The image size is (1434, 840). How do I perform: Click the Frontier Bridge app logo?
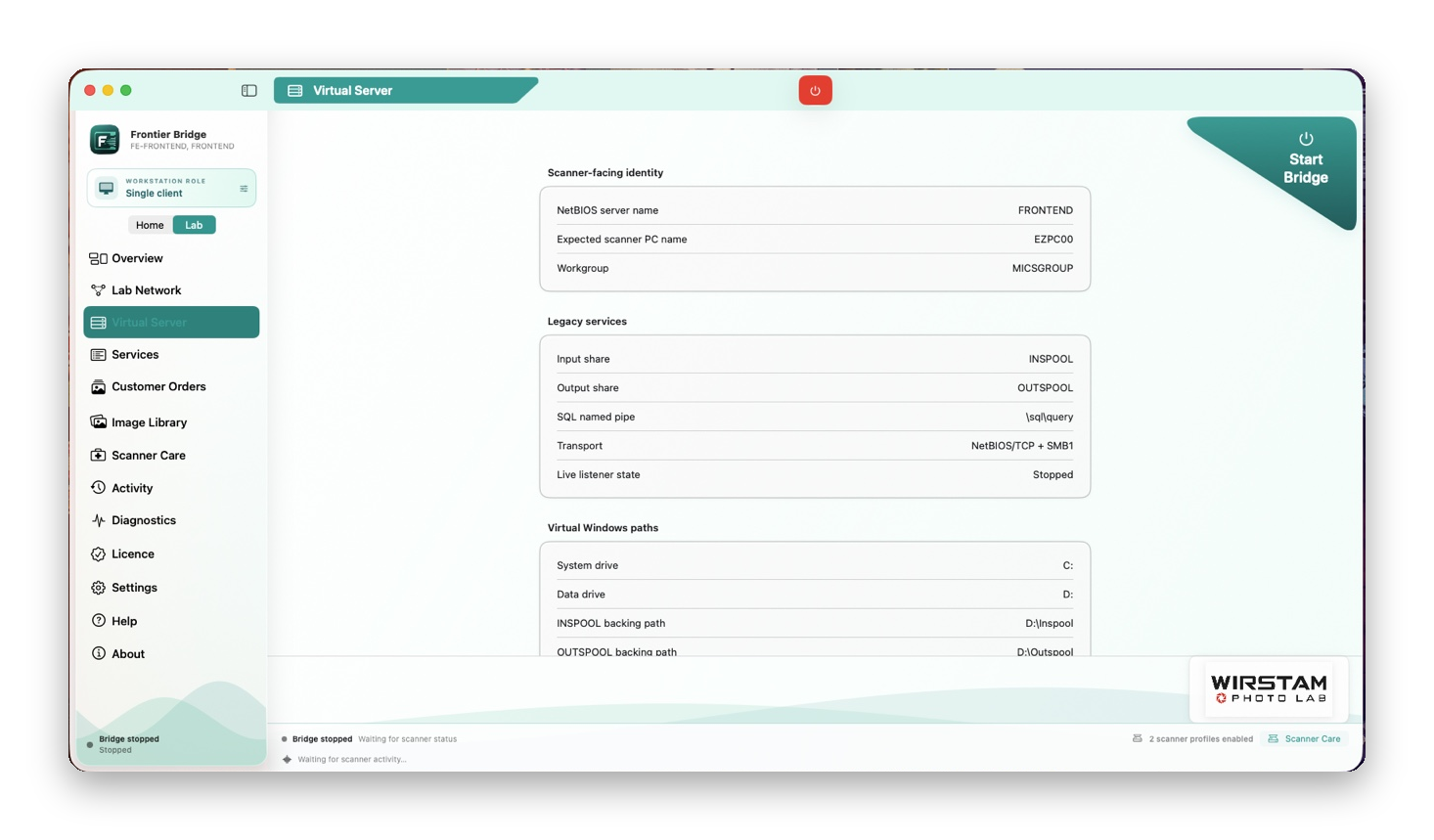click(x=105, y=140)
